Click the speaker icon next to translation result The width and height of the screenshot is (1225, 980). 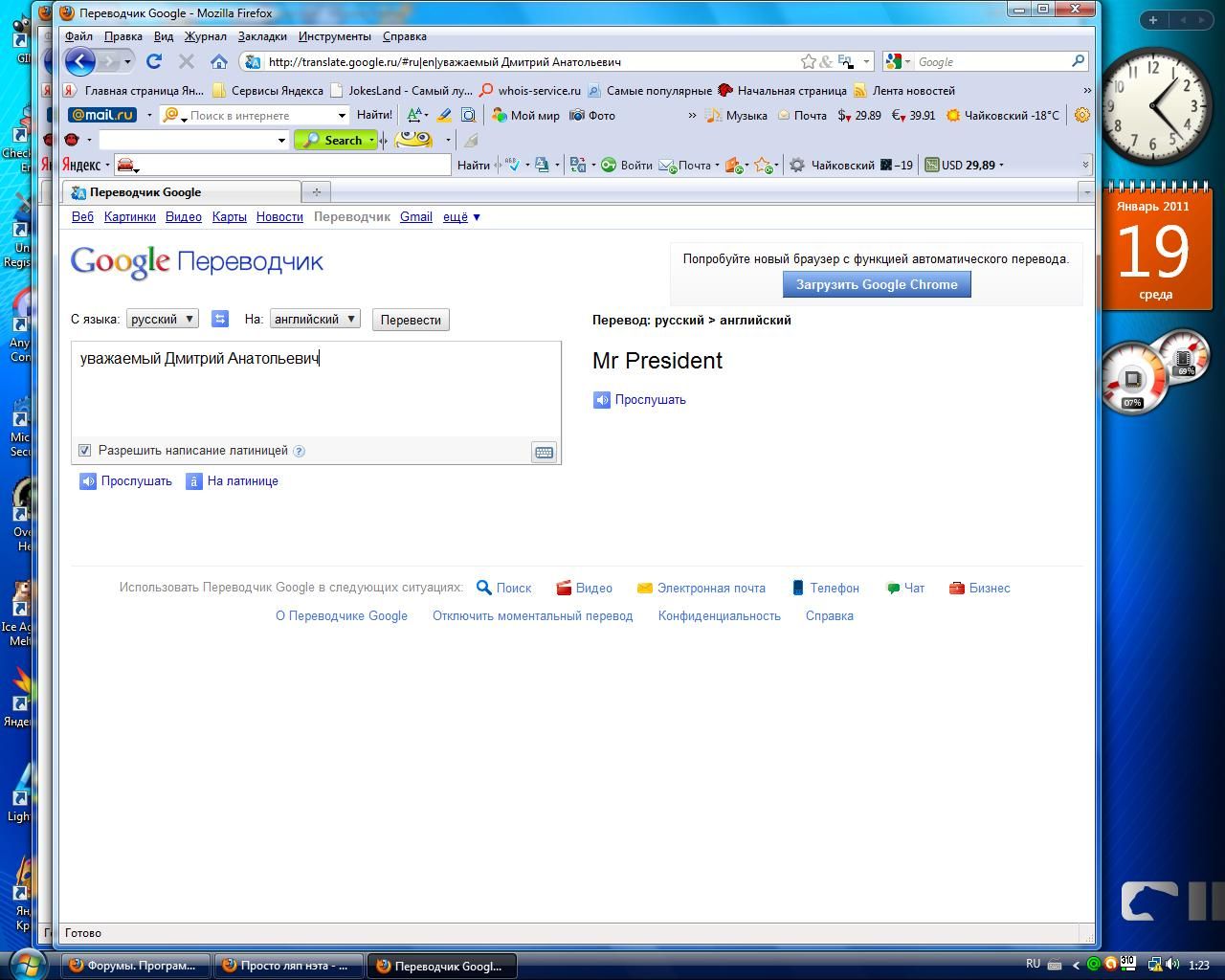coord(602,400)
